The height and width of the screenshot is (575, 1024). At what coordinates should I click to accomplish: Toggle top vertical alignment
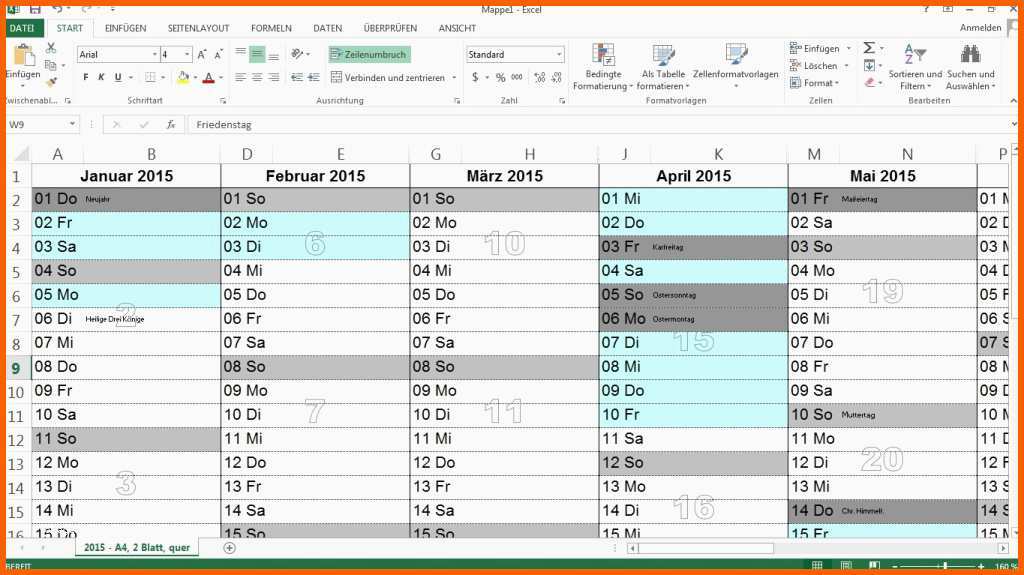pyautogui.click(x=240, y=54)
